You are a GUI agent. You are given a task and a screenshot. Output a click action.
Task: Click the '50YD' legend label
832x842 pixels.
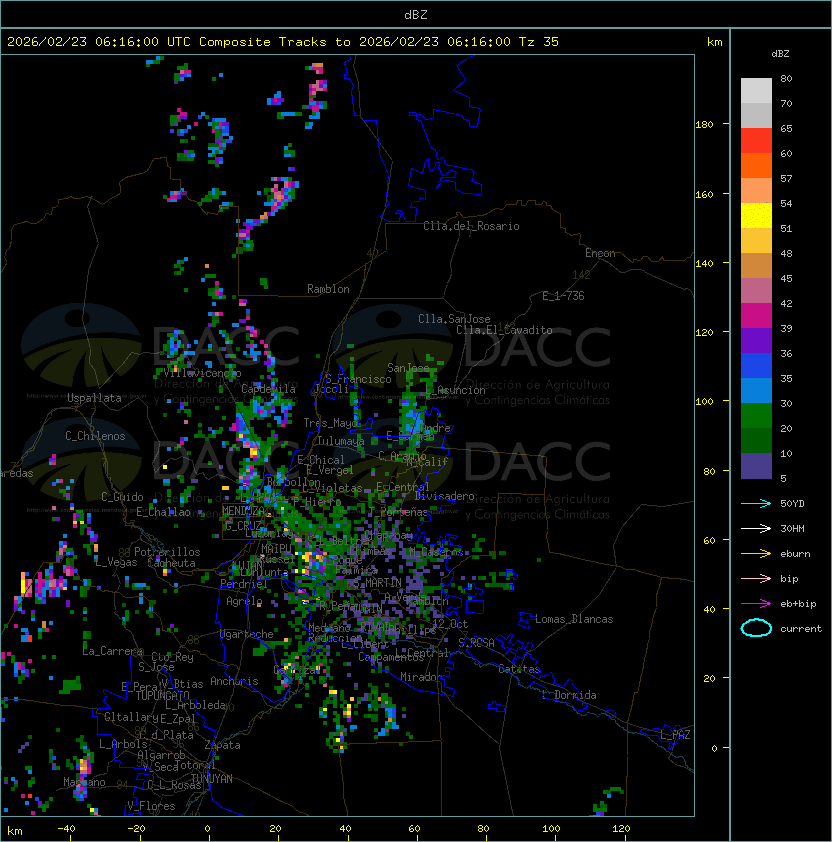point(792,504)
